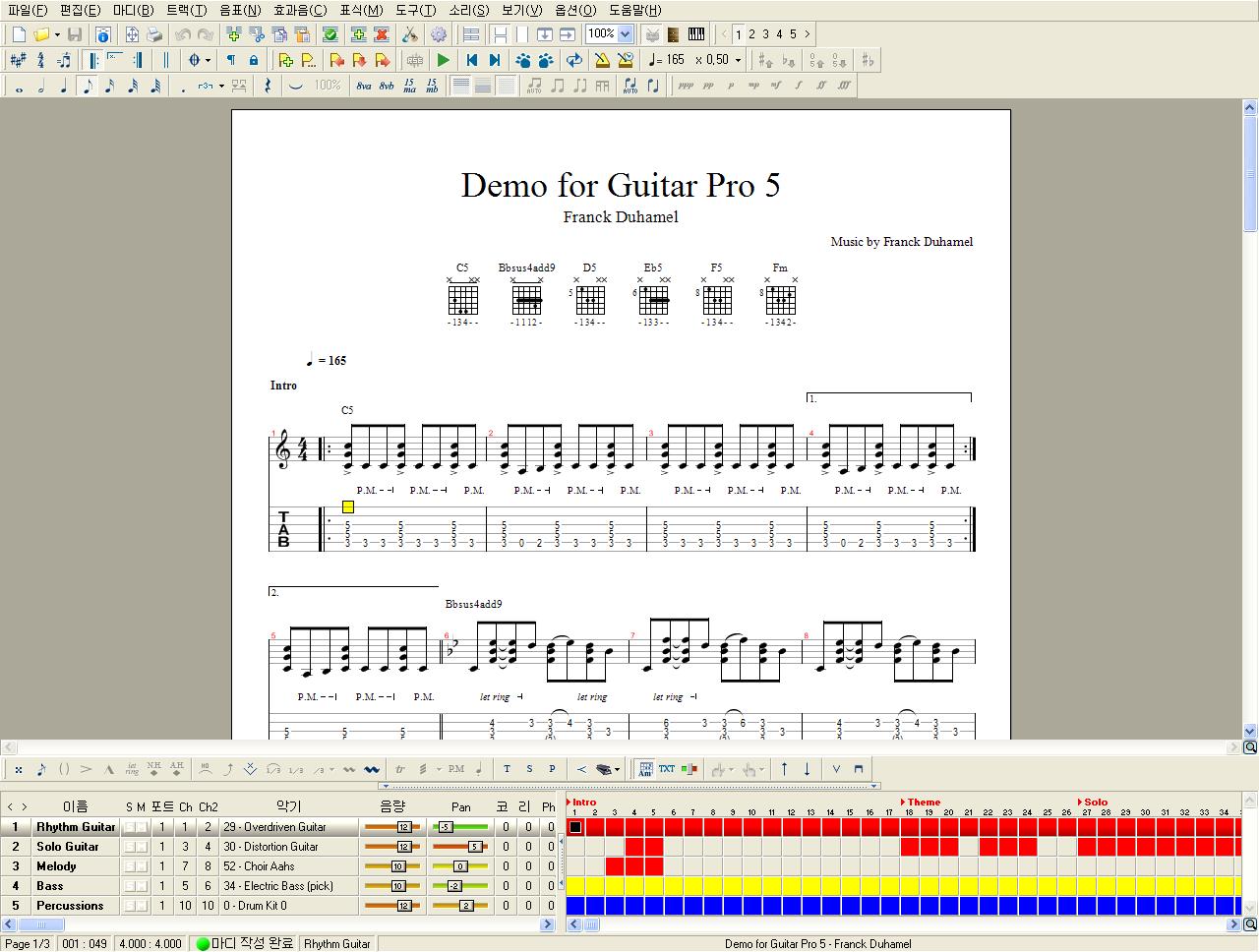Click the 30 - Distortion Guitar instrument
1259x952 pixels.
click(x=270, y=847)
